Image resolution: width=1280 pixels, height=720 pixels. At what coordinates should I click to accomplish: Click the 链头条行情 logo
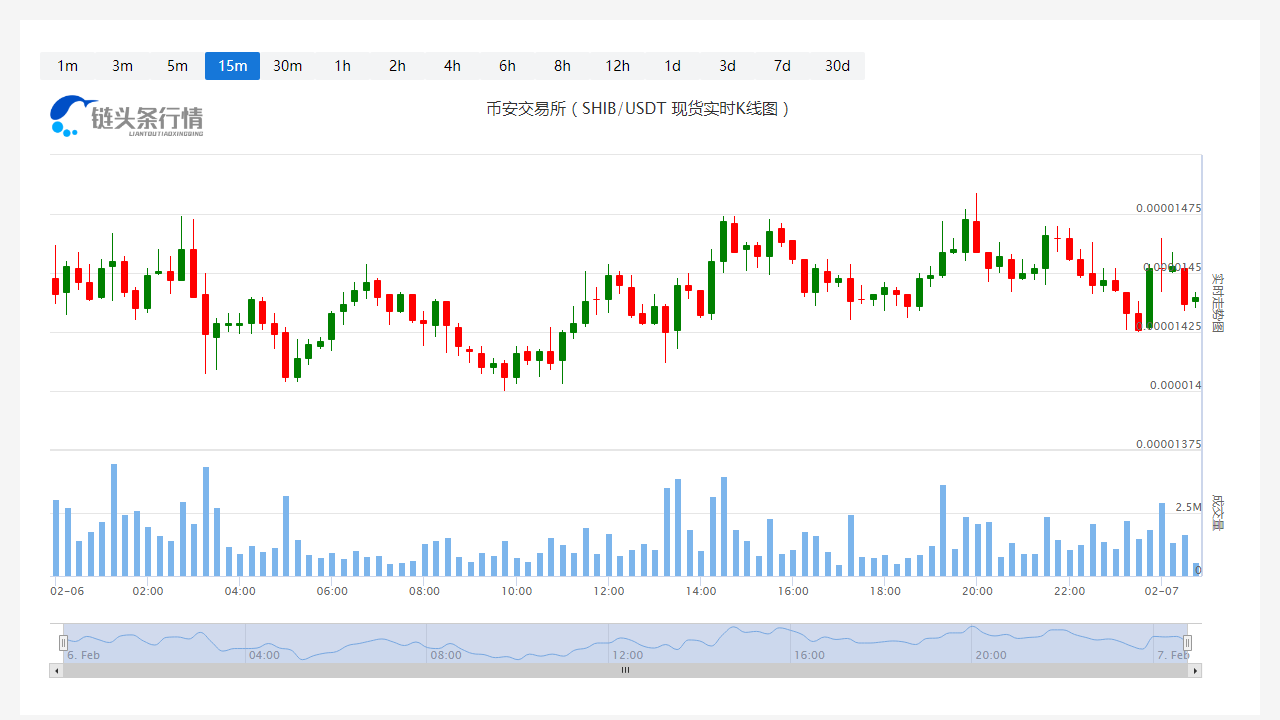tap(127, 116)
